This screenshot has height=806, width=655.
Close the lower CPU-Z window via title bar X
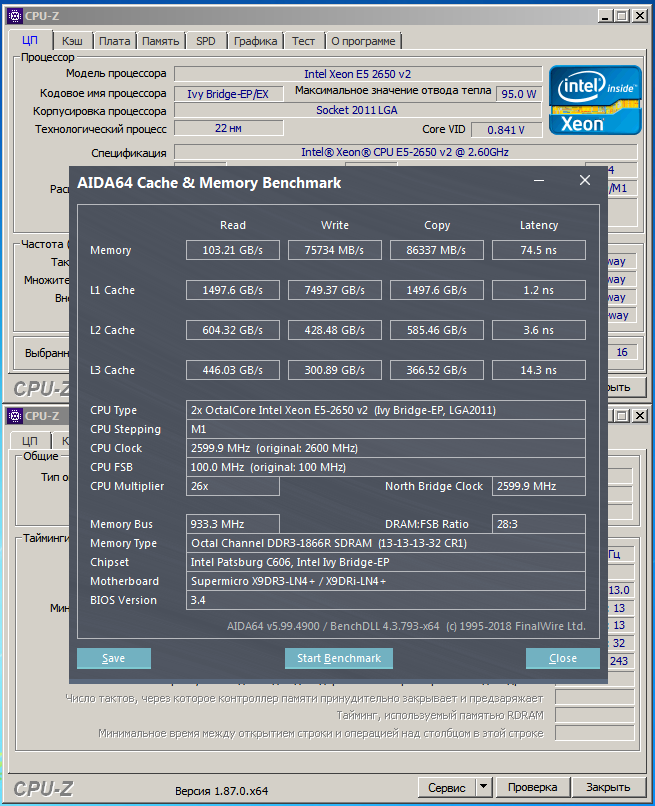tap(640, 415)
